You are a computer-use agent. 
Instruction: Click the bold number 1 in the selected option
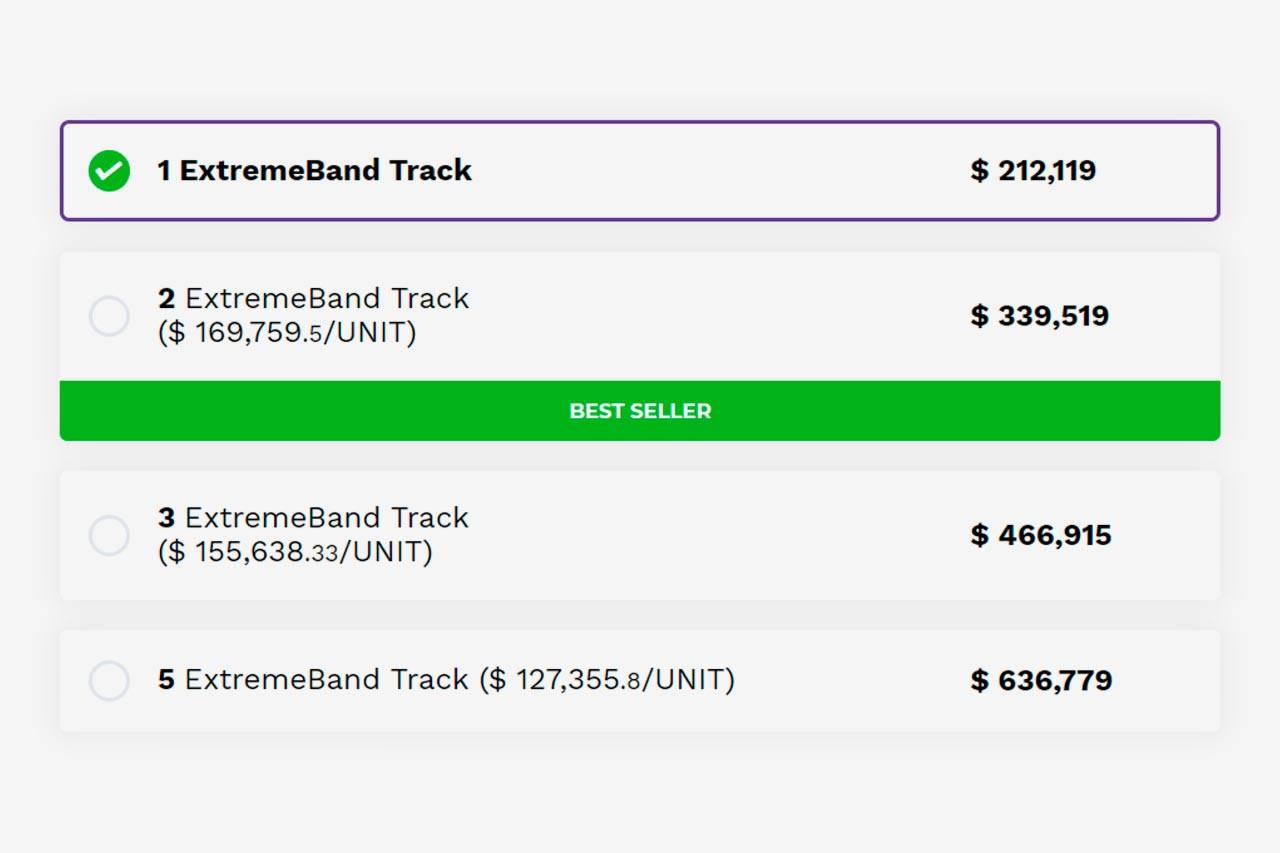tap(164, 171)
